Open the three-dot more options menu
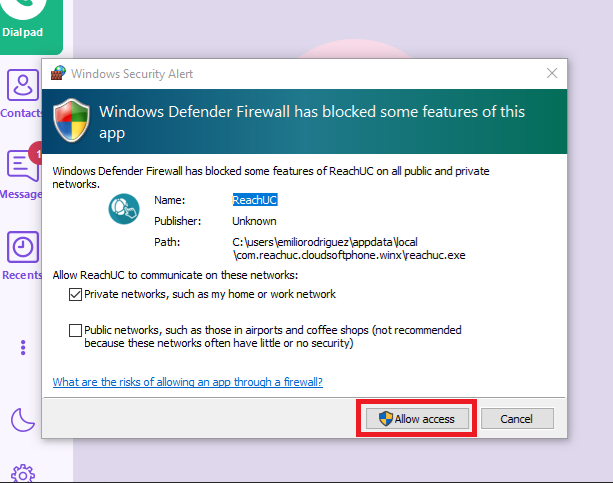This screenshot has height=483, width=613. 23,347
